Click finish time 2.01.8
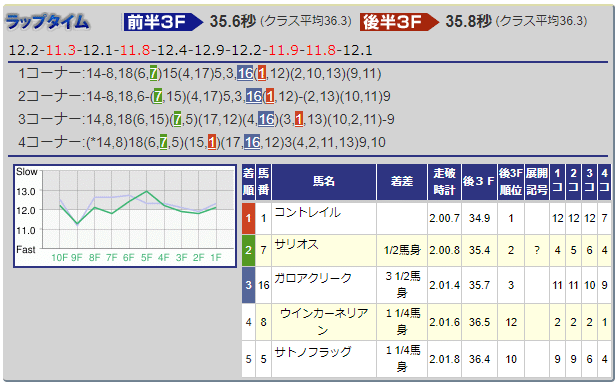This screenshot has height=384, width=616. click(x=444, y=359)
